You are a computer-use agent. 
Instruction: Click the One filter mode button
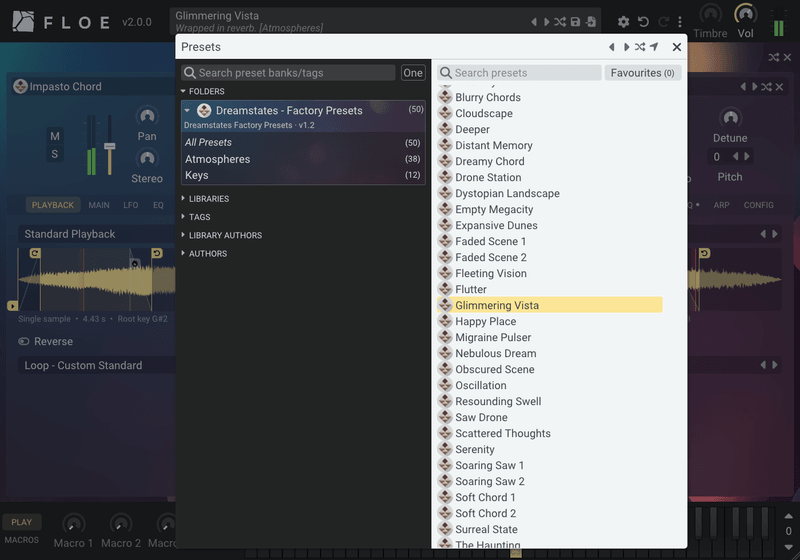412,73
